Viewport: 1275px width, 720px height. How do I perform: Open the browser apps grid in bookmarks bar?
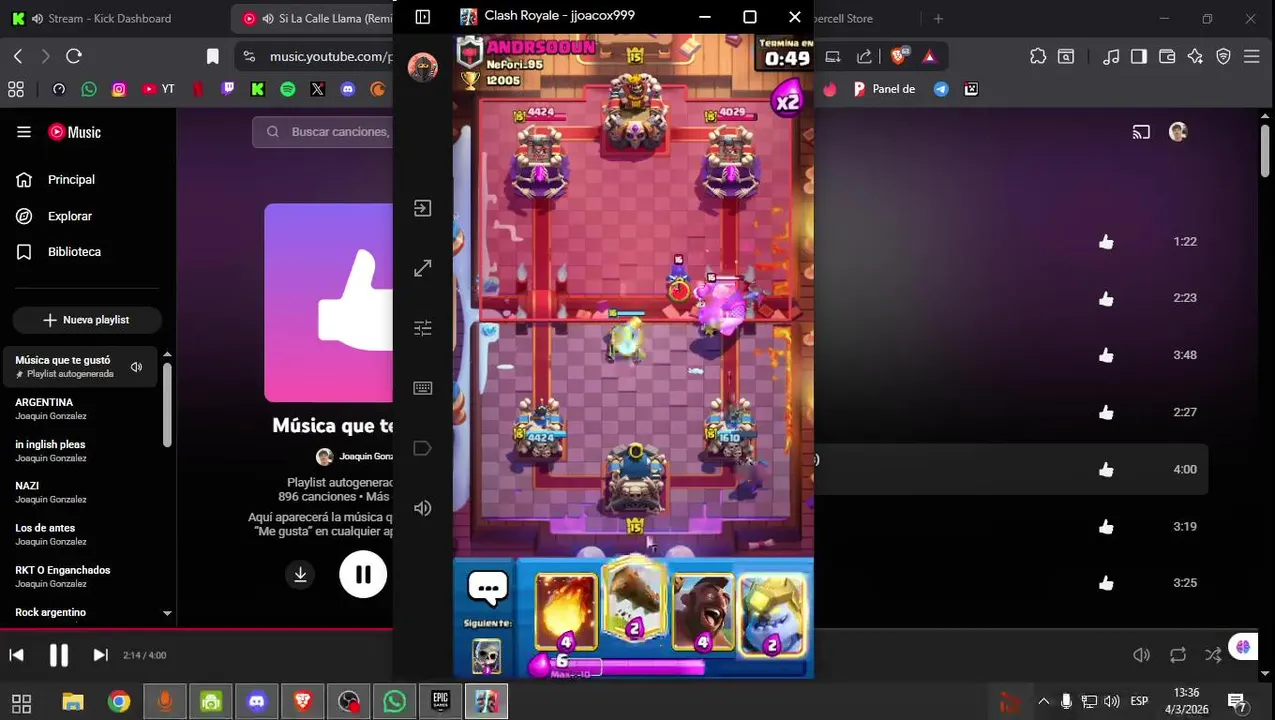[x=16, y=89]
